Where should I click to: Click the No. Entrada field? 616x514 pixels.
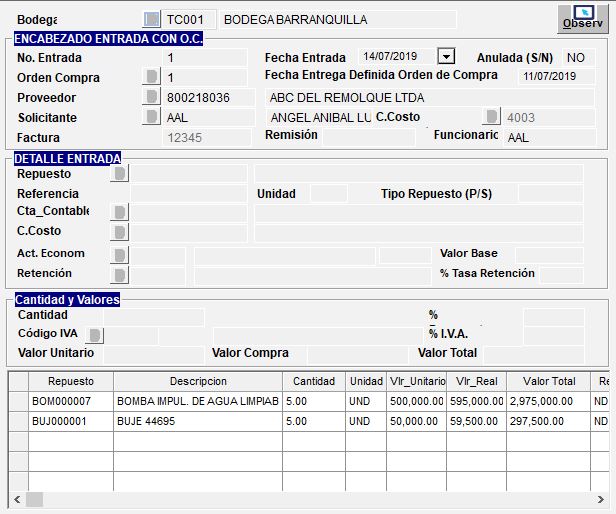(205, 58)
